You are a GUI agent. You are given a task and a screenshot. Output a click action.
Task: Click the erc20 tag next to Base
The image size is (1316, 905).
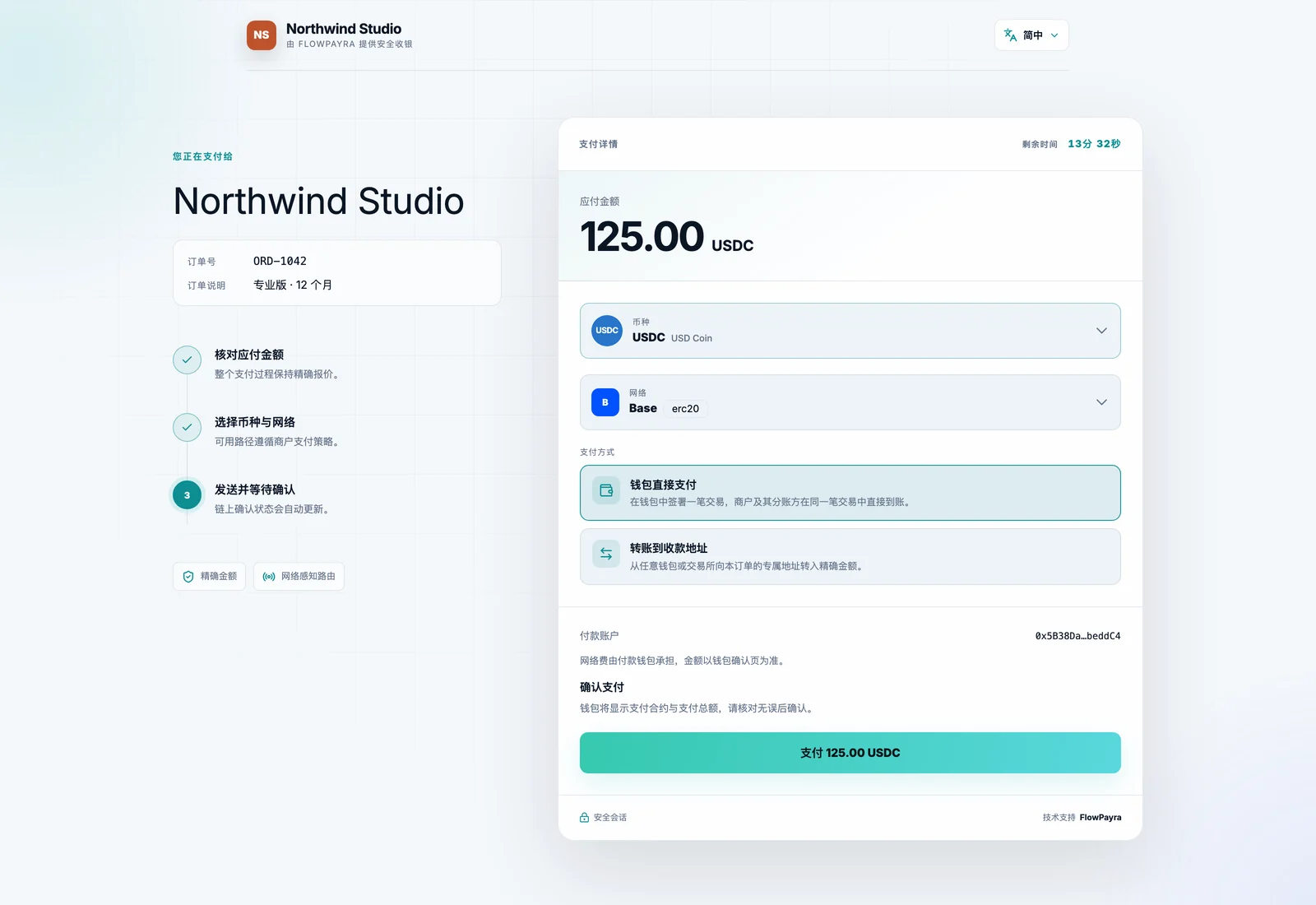click(x=685, y=409)
